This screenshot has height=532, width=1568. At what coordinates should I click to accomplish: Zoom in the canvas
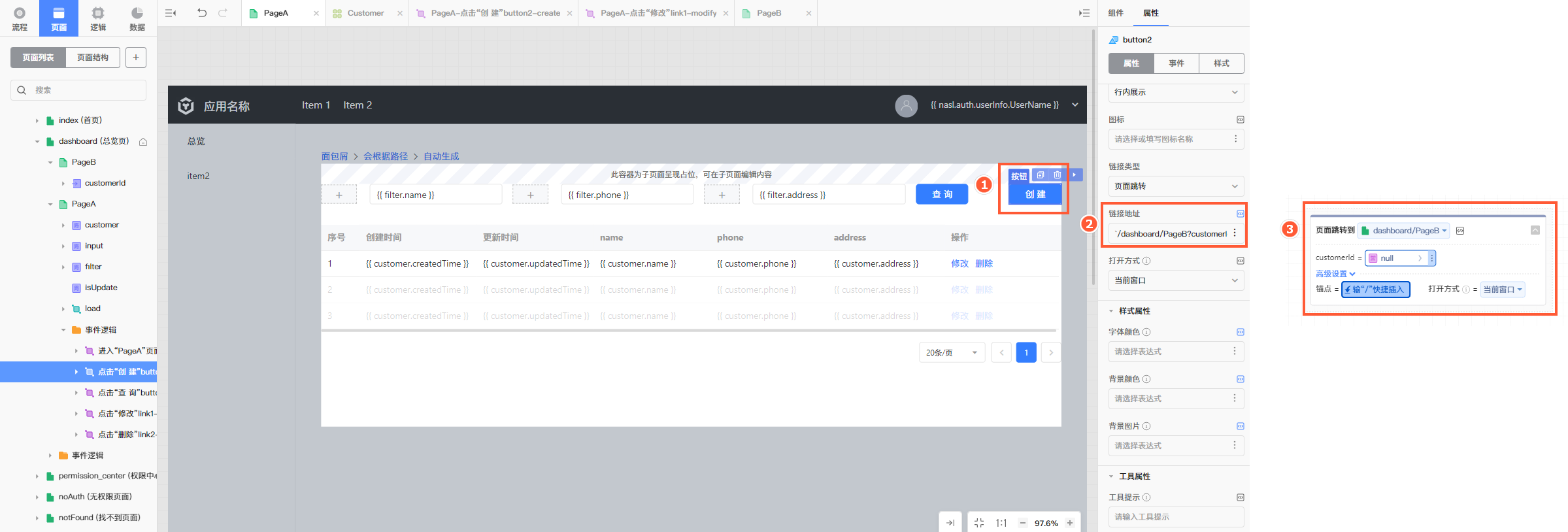[1070, 523]
